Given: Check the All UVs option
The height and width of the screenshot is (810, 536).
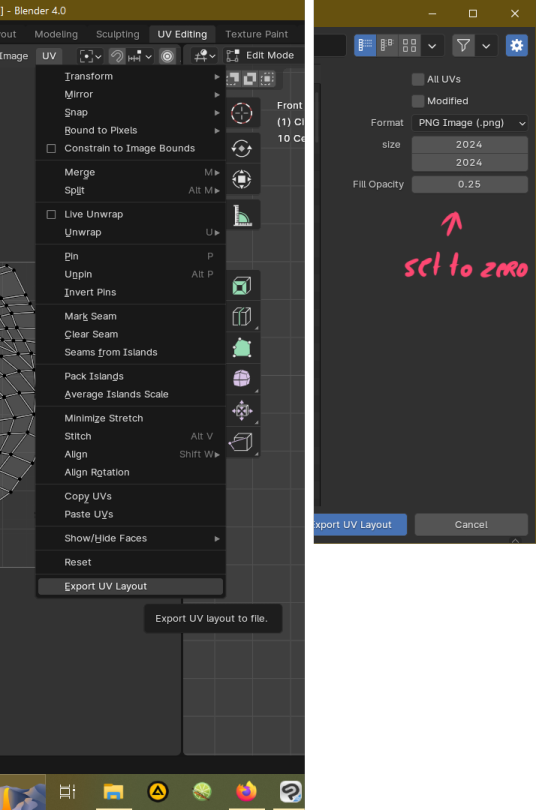Looking at the screenshot, I should click(418, 79).
